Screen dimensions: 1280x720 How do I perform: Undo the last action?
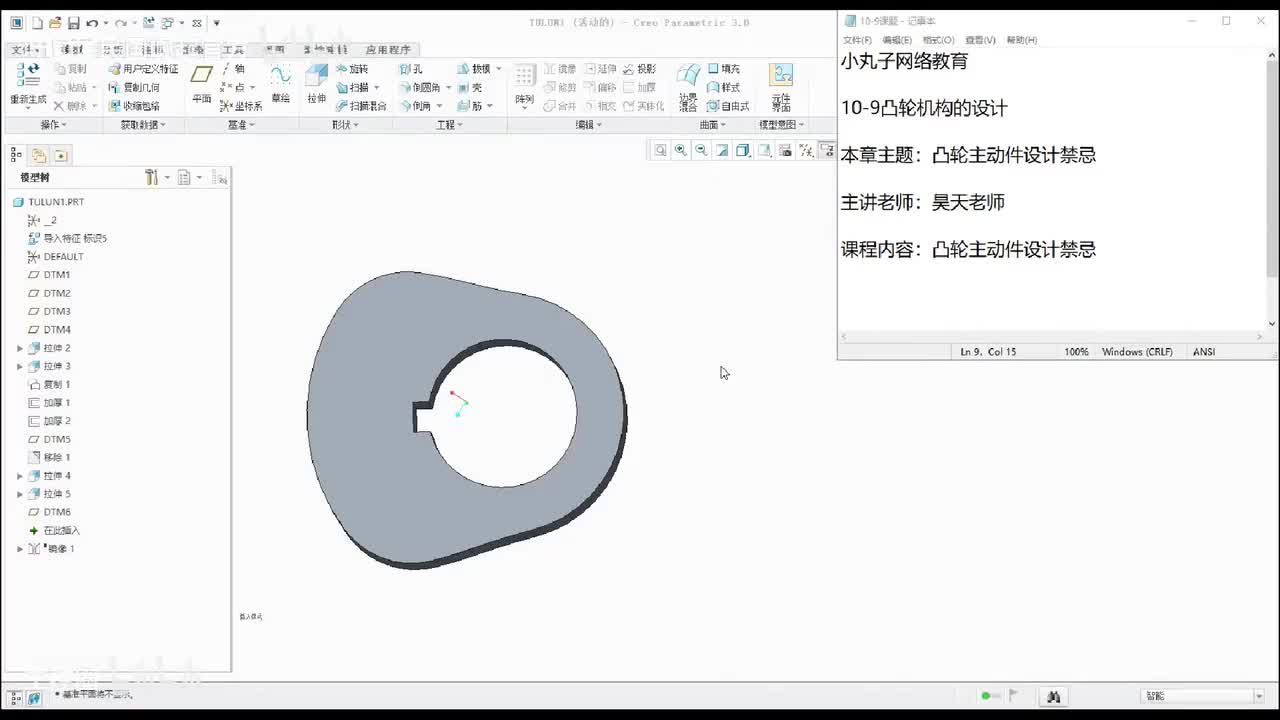91,23
